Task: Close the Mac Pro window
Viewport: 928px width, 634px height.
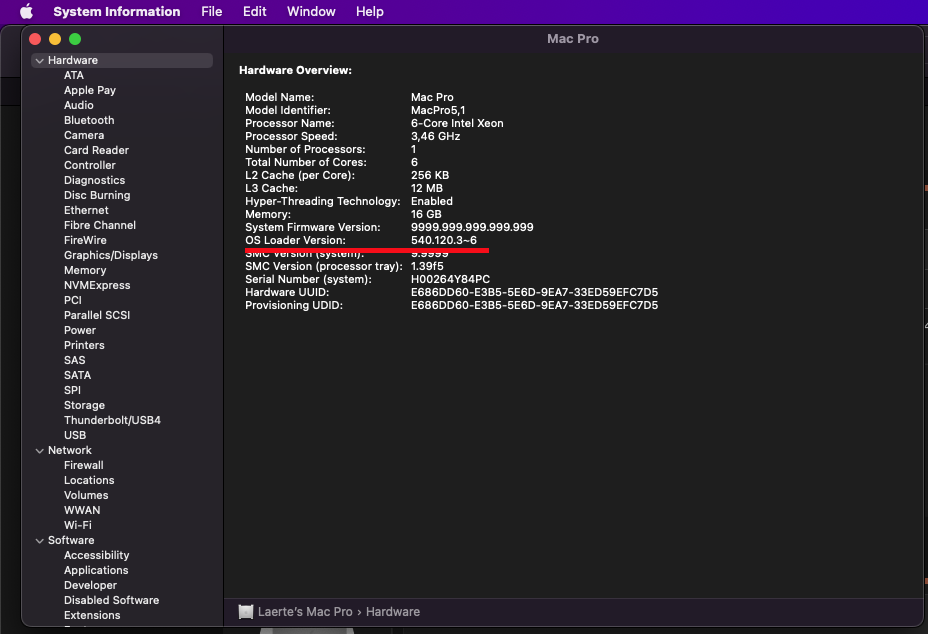Action: (x=35, y=39)
